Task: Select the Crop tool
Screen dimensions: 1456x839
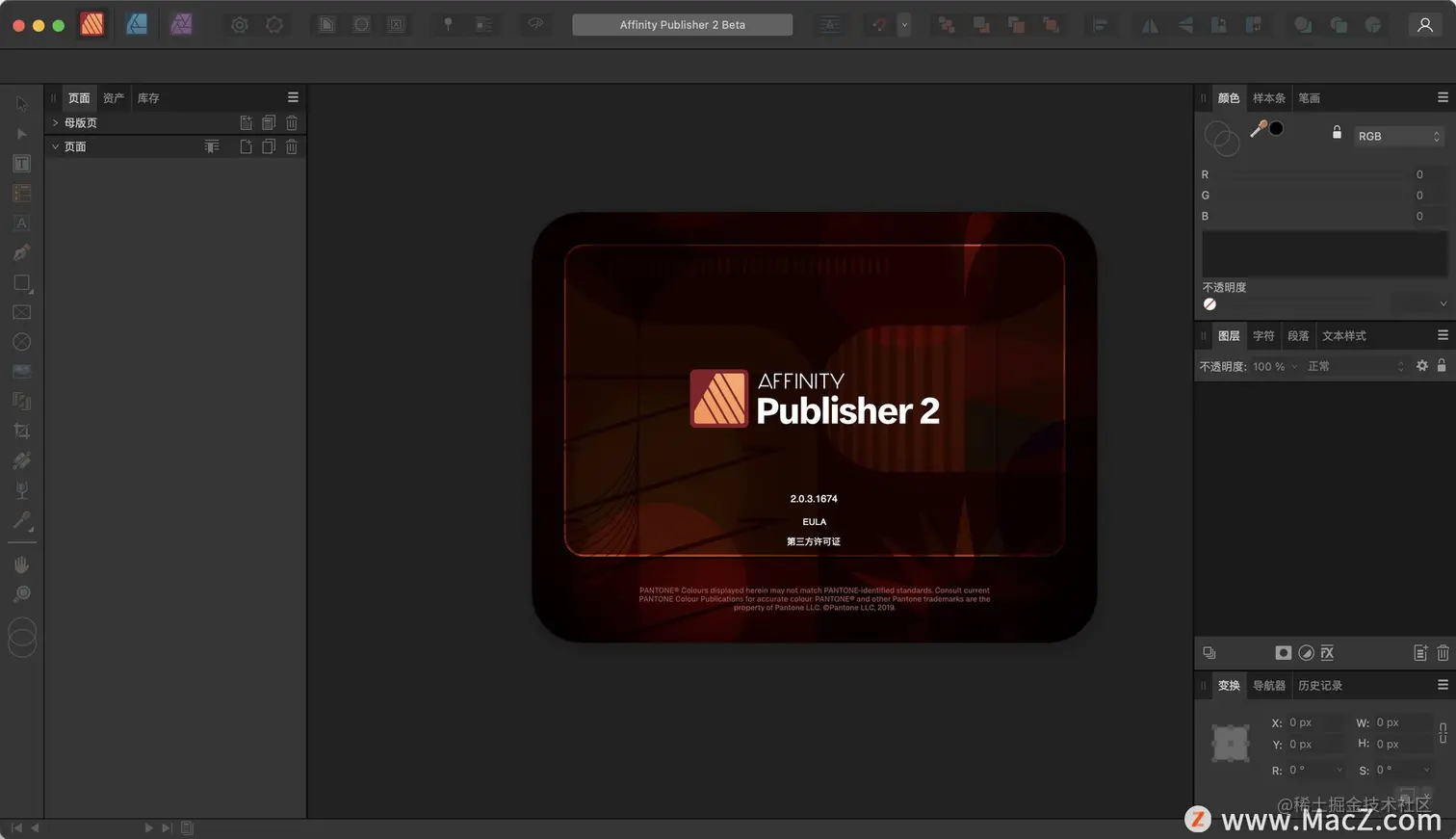Action: (22, 431)
